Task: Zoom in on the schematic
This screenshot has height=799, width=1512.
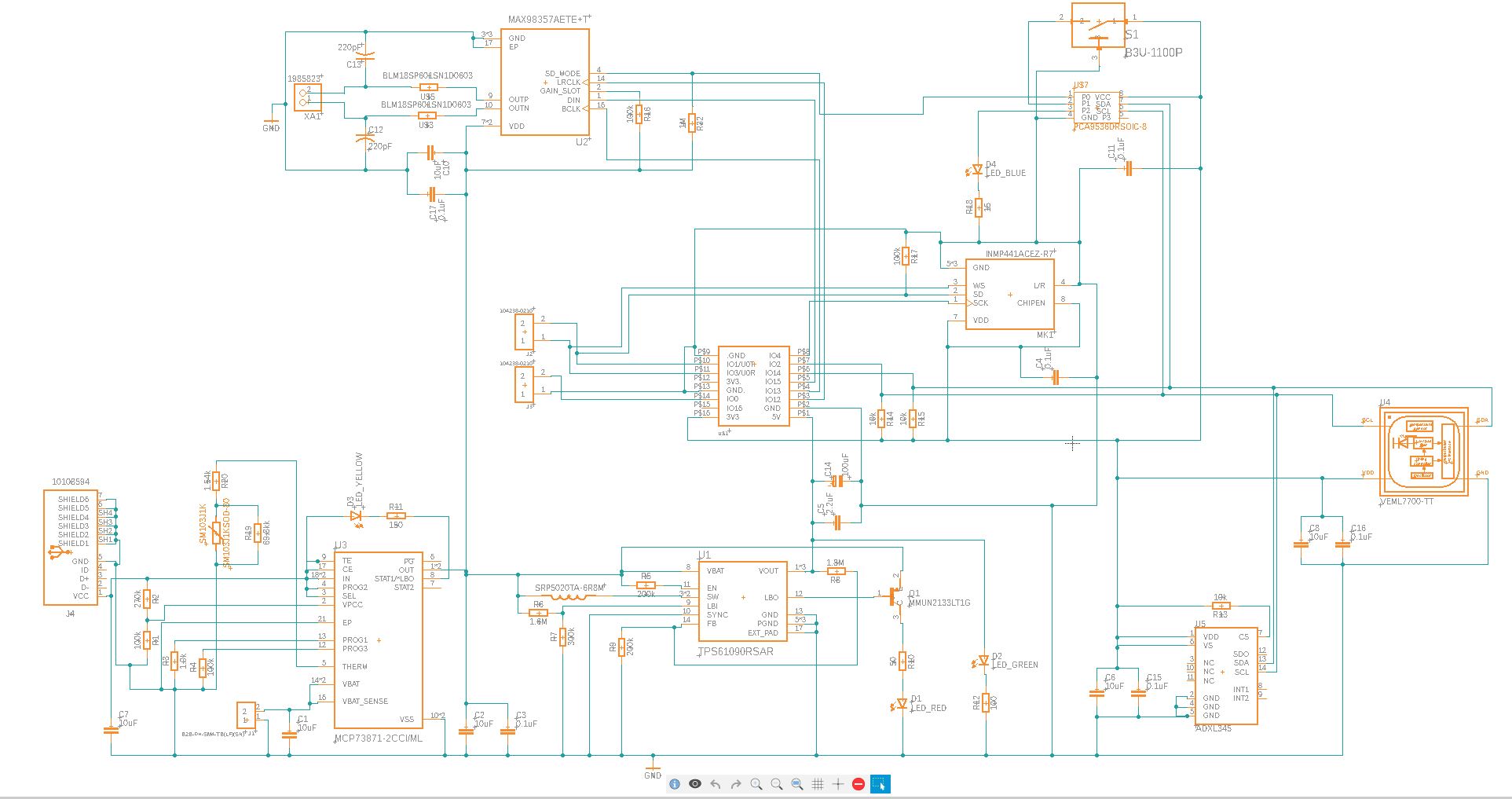Action: pyautogui.click(x=756, y=784)
